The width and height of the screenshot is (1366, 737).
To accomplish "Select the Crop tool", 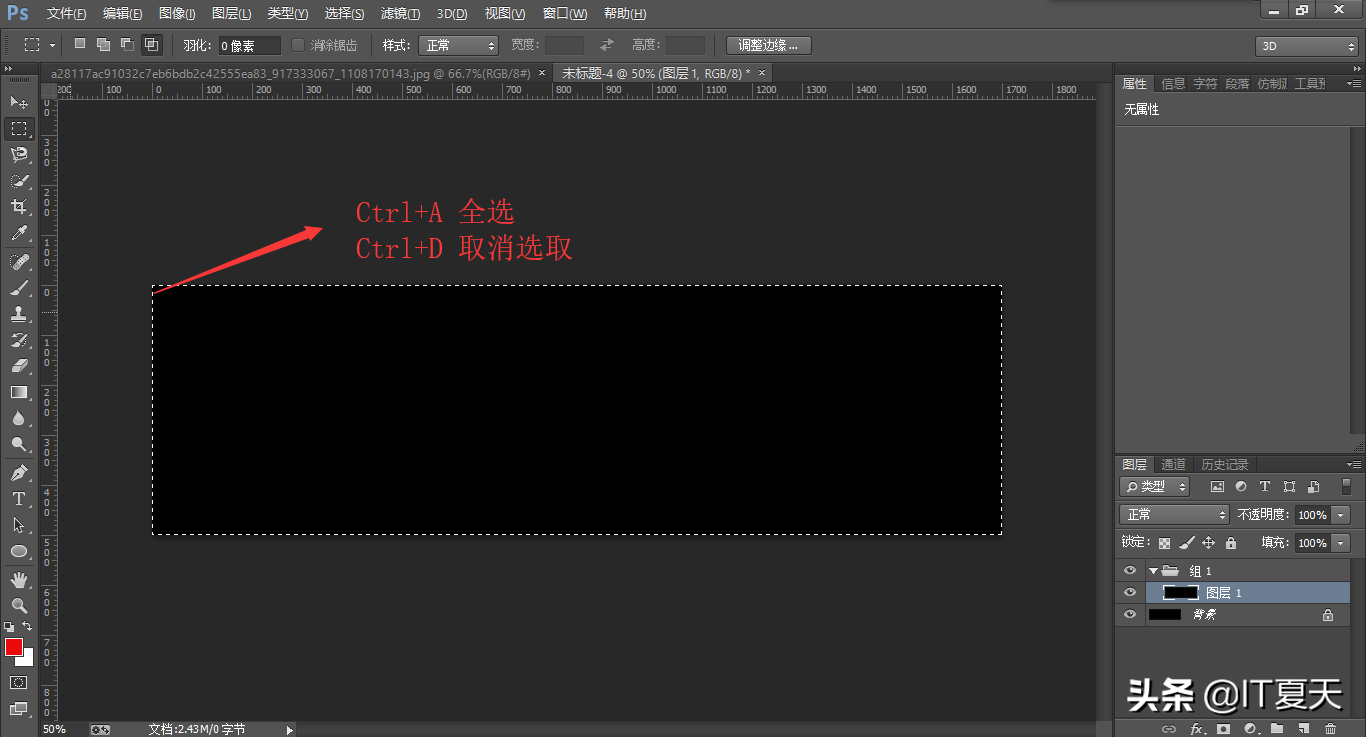I will point(18,207).
